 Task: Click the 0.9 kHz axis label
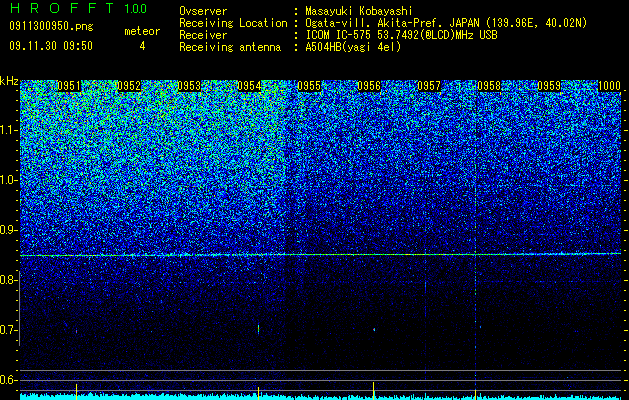(9, 230)
